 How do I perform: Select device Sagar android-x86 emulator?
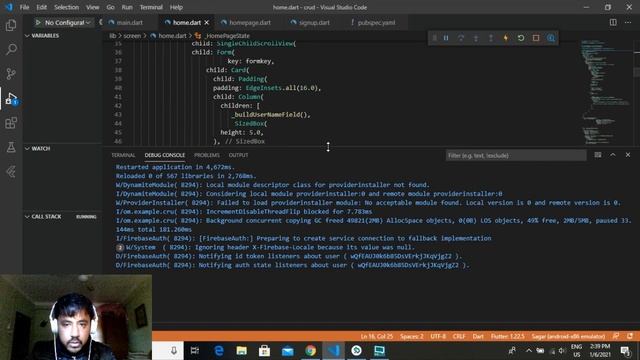(x=568, y=336)
